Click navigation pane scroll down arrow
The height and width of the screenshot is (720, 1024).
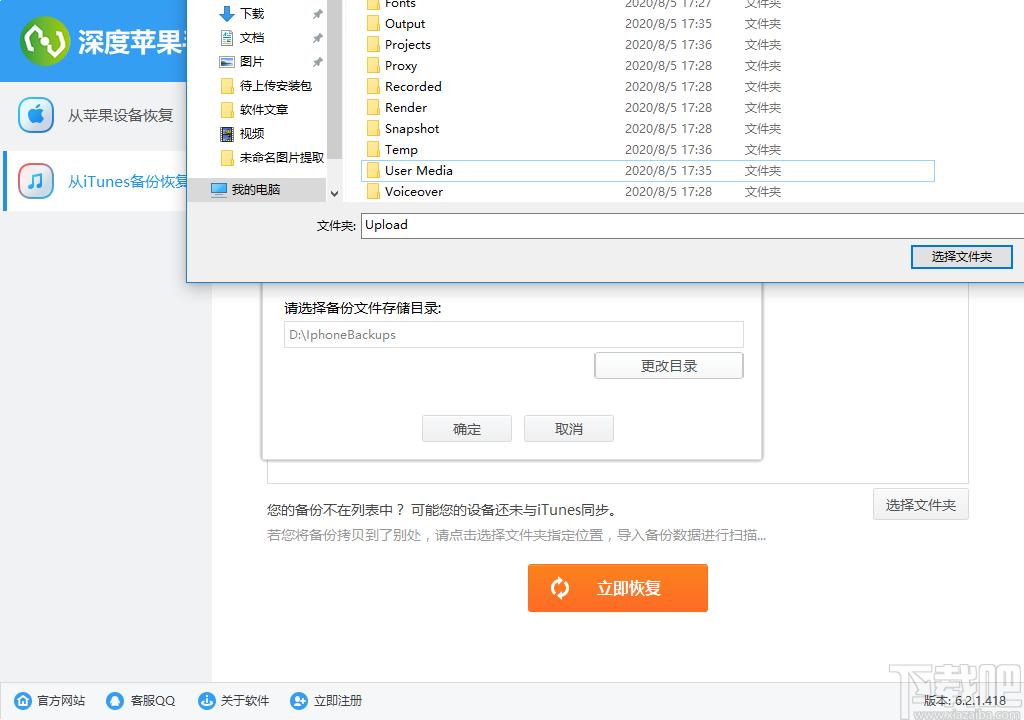coord(334,193)
